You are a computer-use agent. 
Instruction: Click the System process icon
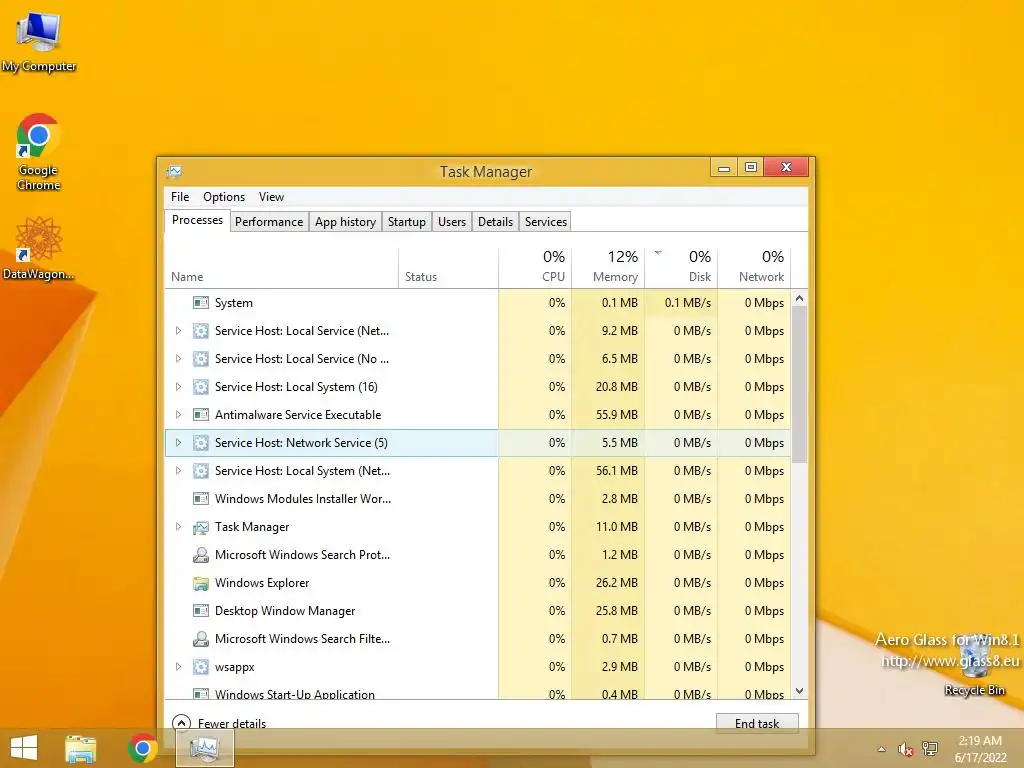200,303
